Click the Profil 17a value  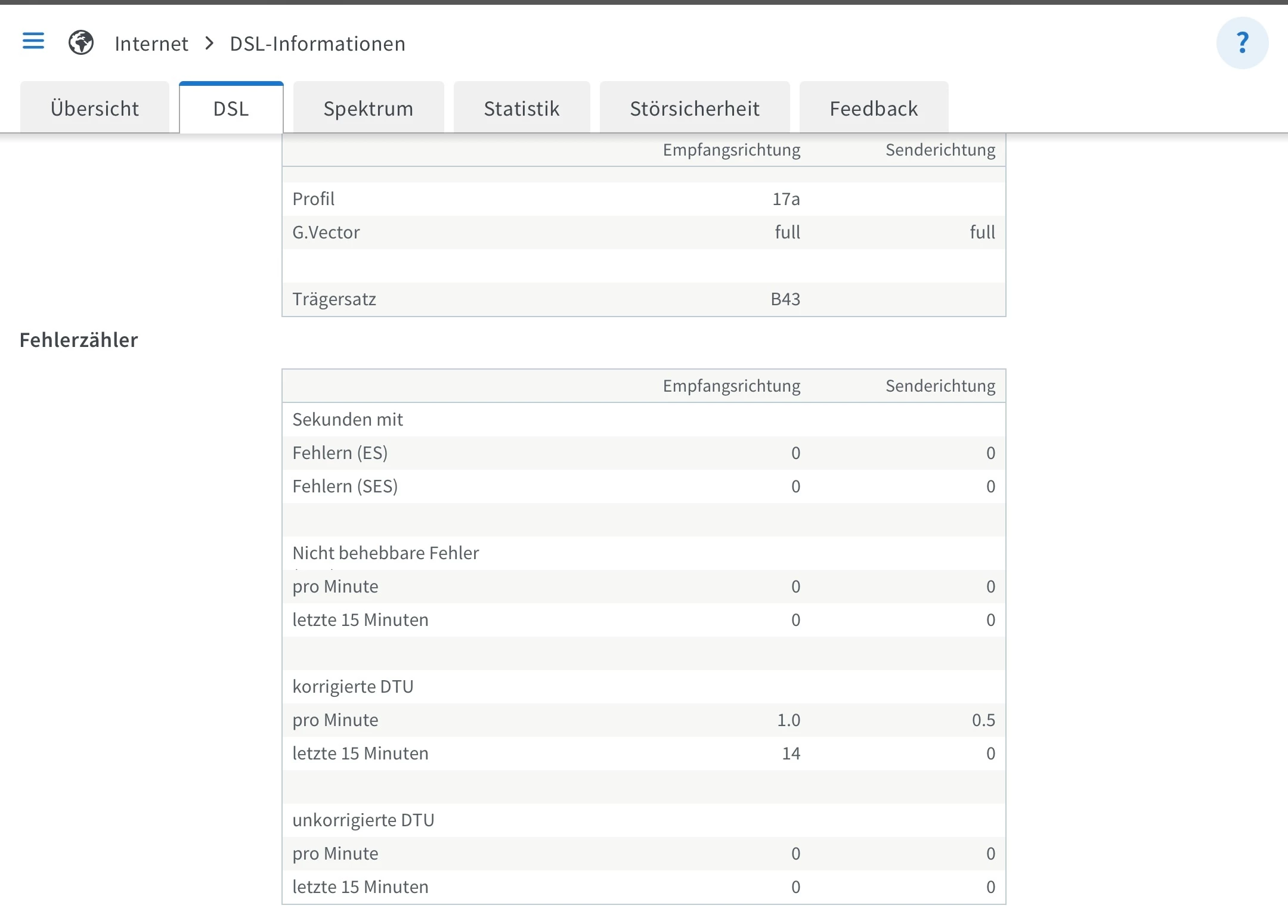point(786,199)
